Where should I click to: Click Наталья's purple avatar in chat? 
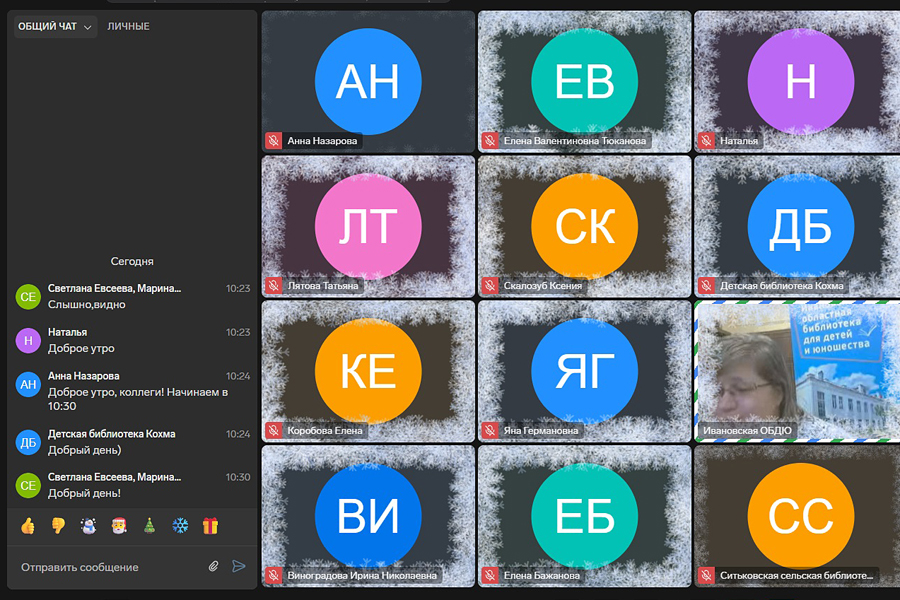point(28,341)
